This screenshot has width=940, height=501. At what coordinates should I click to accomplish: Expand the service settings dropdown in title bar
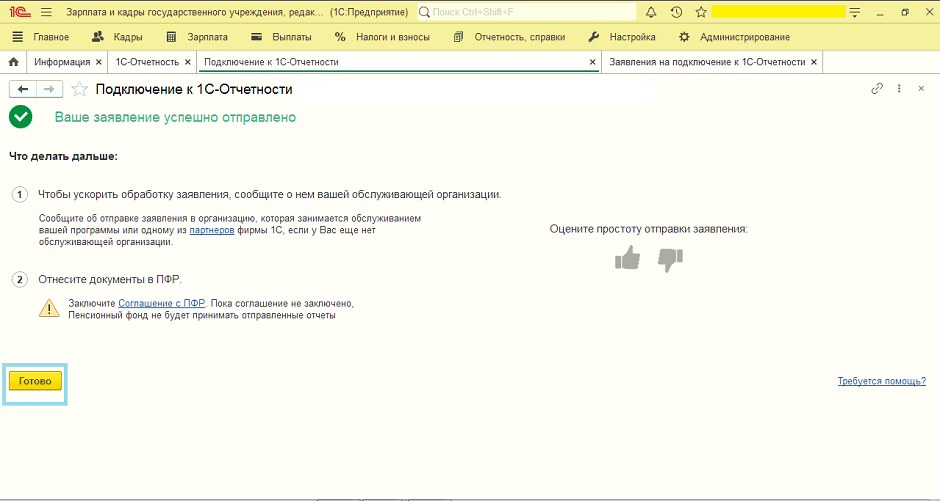854,13
